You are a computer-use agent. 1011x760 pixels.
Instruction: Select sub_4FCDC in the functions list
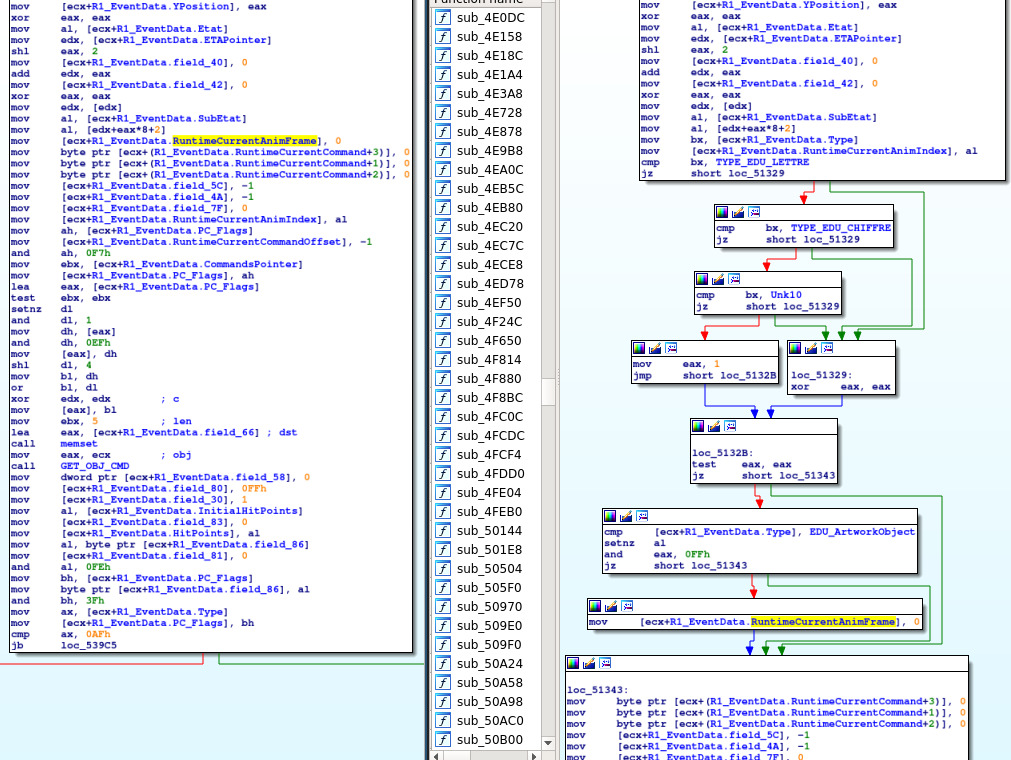pyautogui.click(x=491, y=436)
